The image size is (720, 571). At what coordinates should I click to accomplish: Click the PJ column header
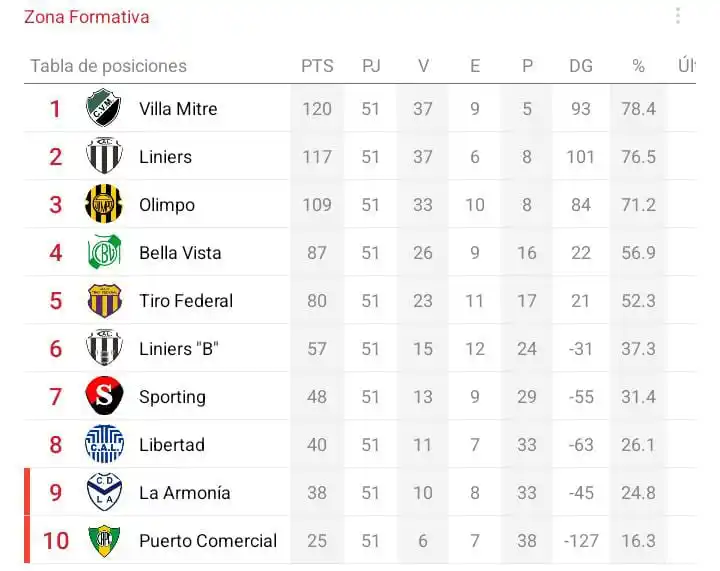tap(371, 66)
